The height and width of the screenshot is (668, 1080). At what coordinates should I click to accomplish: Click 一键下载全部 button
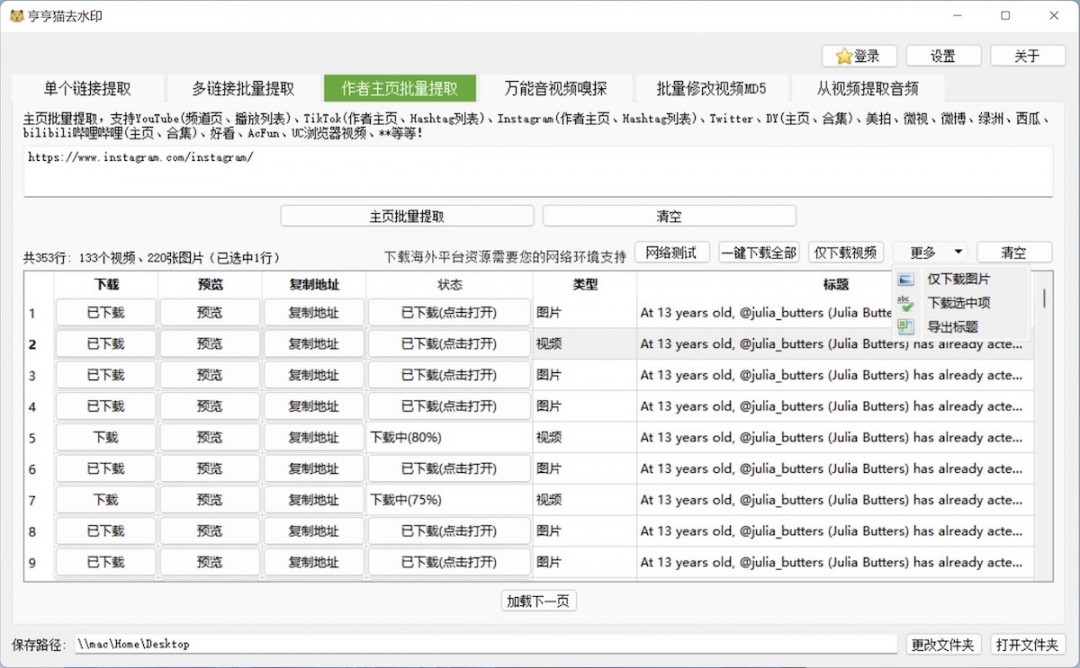click(759, 253)
